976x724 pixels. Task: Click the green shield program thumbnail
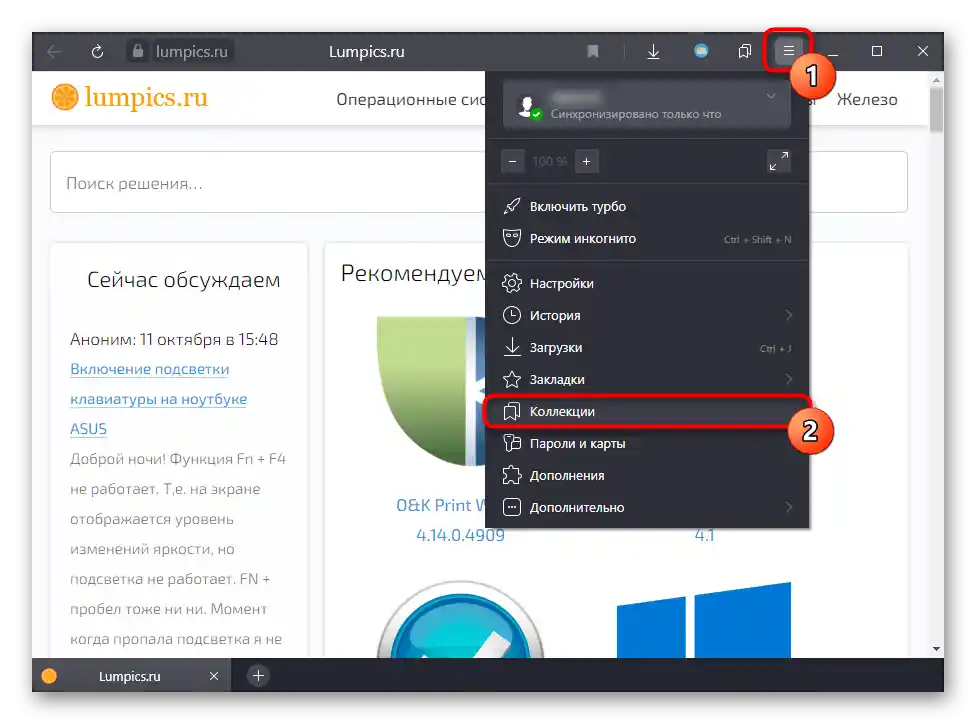point(431,391)
